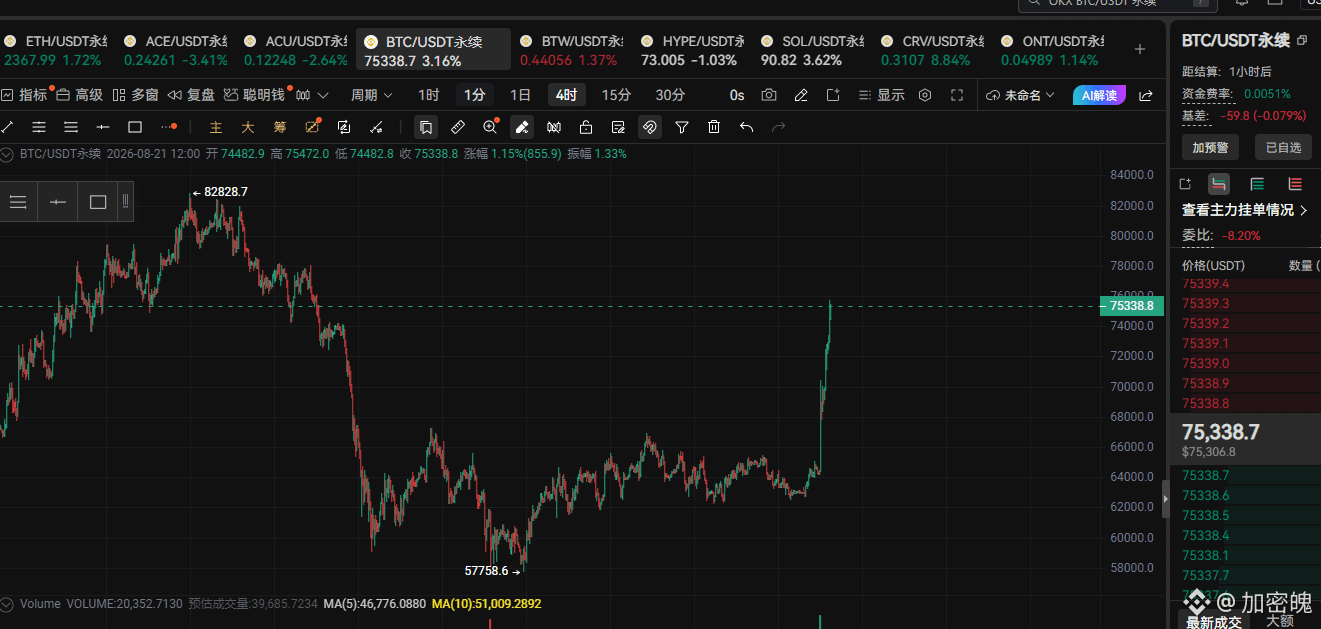The height and width of the screenshot is (629, 1321).
Task: Click the zoom-in magnifier tool
Action: (490, 127)
